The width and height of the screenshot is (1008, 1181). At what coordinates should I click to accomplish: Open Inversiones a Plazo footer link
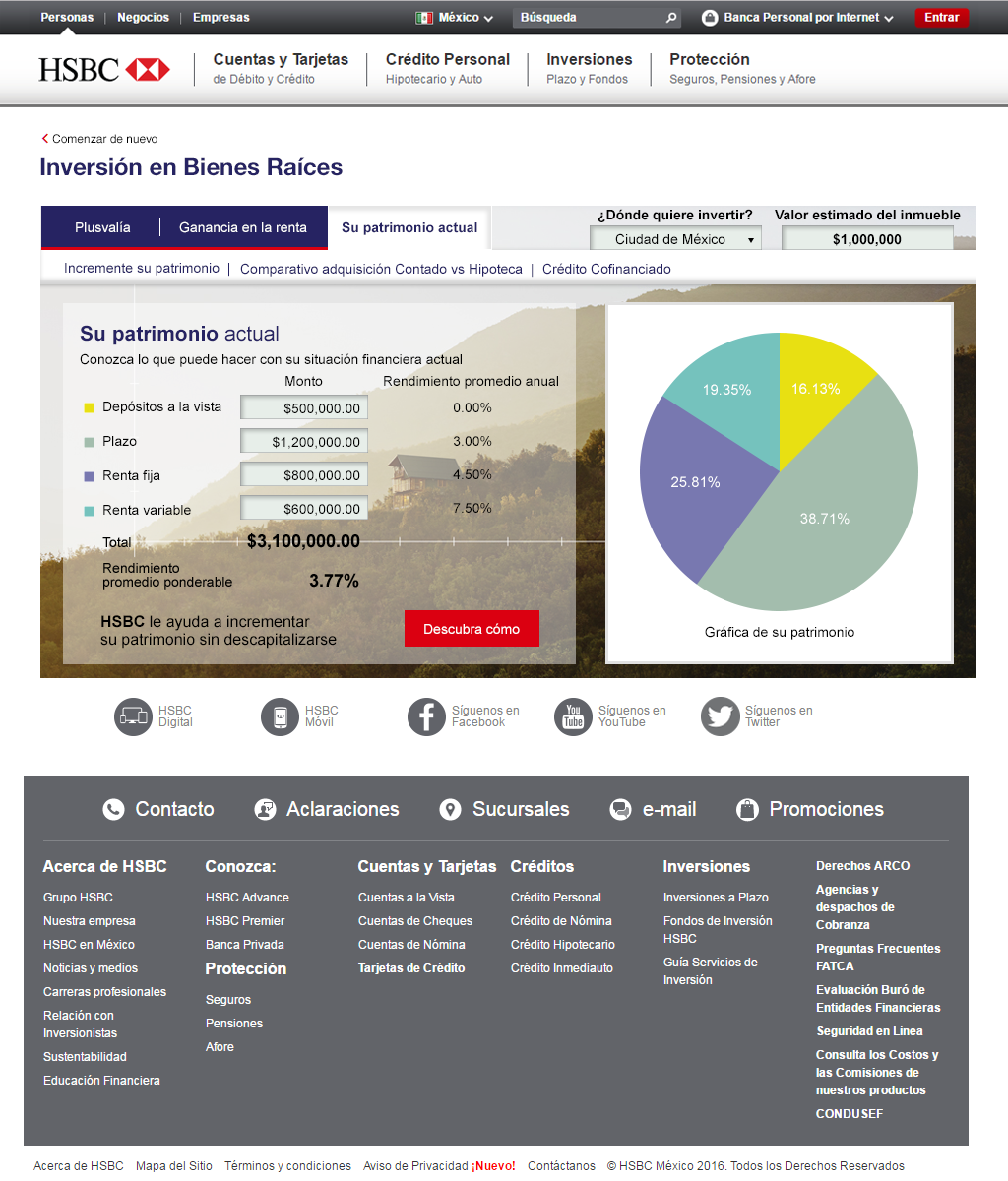point(716,898)
